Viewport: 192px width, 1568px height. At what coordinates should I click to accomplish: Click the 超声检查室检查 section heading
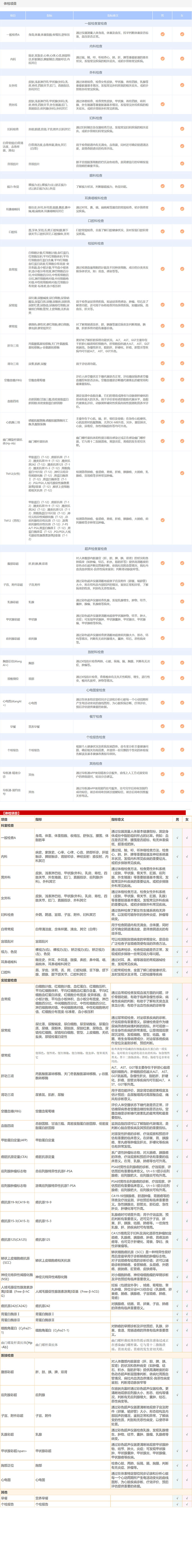[x=96, y=549]
